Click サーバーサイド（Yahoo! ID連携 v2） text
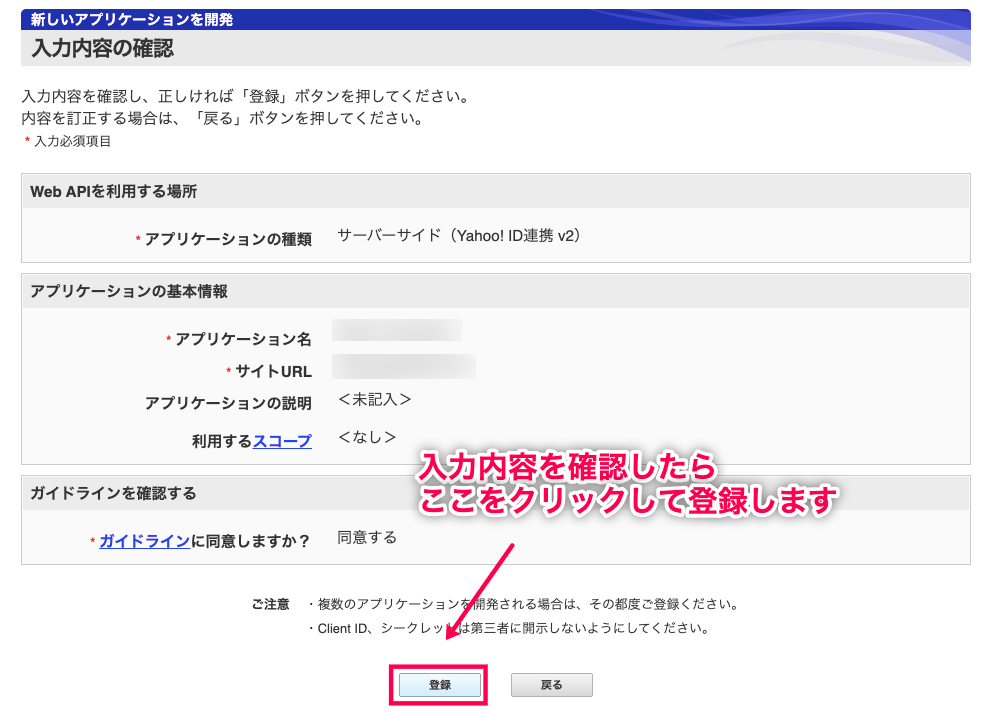 click(459, 235)
